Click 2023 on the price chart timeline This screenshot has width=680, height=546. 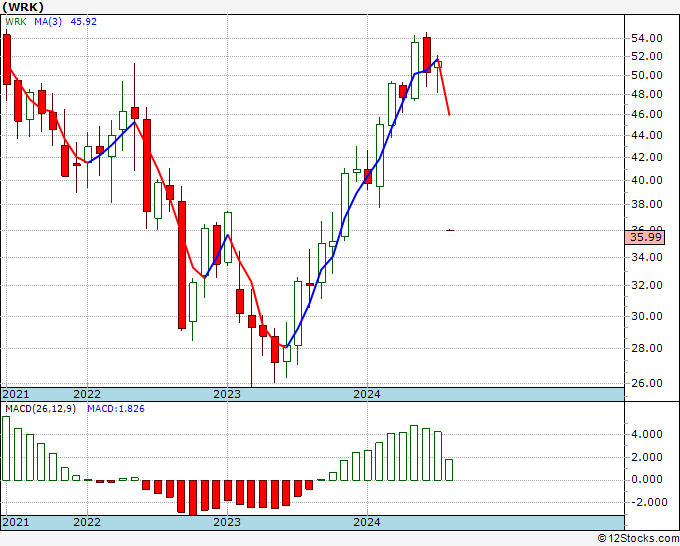point(227,394)
